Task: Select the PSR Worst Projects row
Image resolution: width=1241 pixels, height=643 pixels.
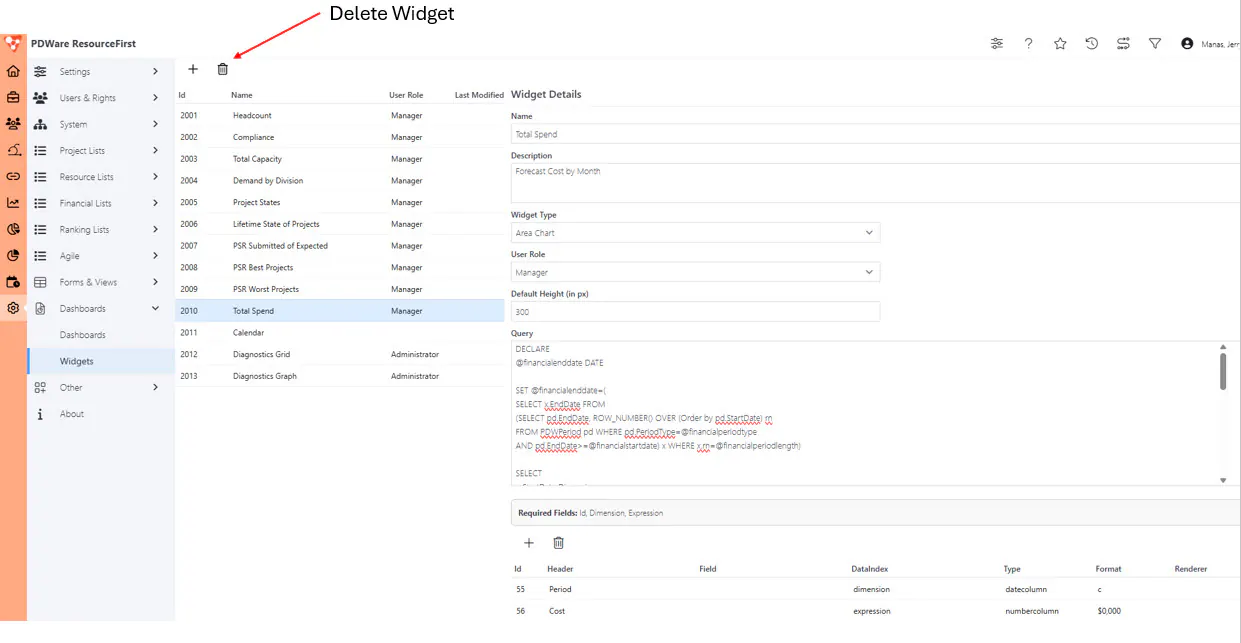Action: [x=340, y=289]
